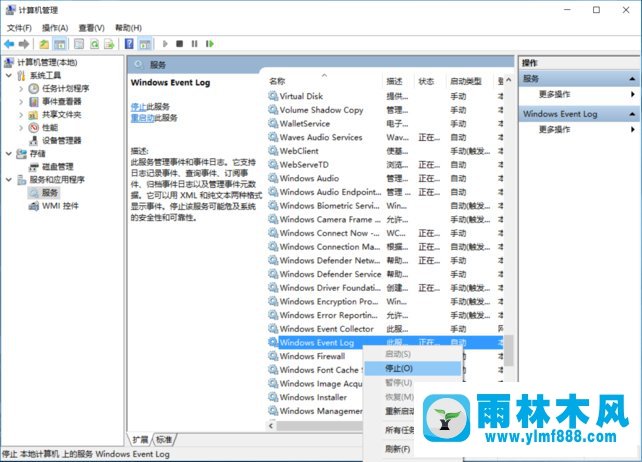Click the Export list toolbar icon
Viewport: 642px width, 462px height.
tap(109, 44)
